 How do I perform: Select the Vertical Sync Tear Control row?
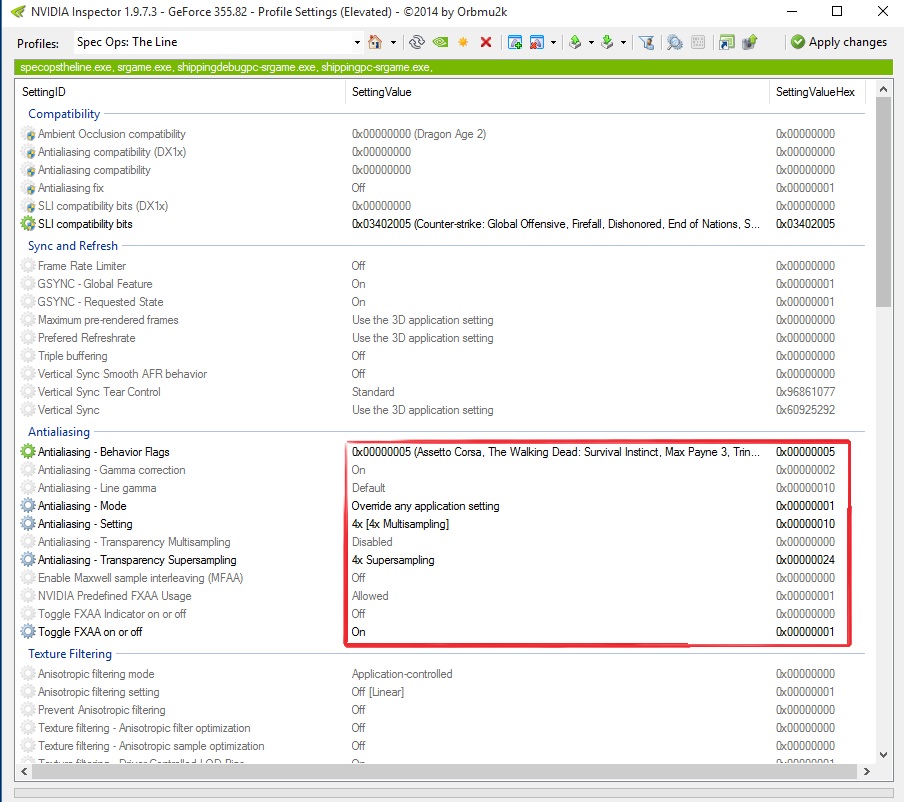442,391
